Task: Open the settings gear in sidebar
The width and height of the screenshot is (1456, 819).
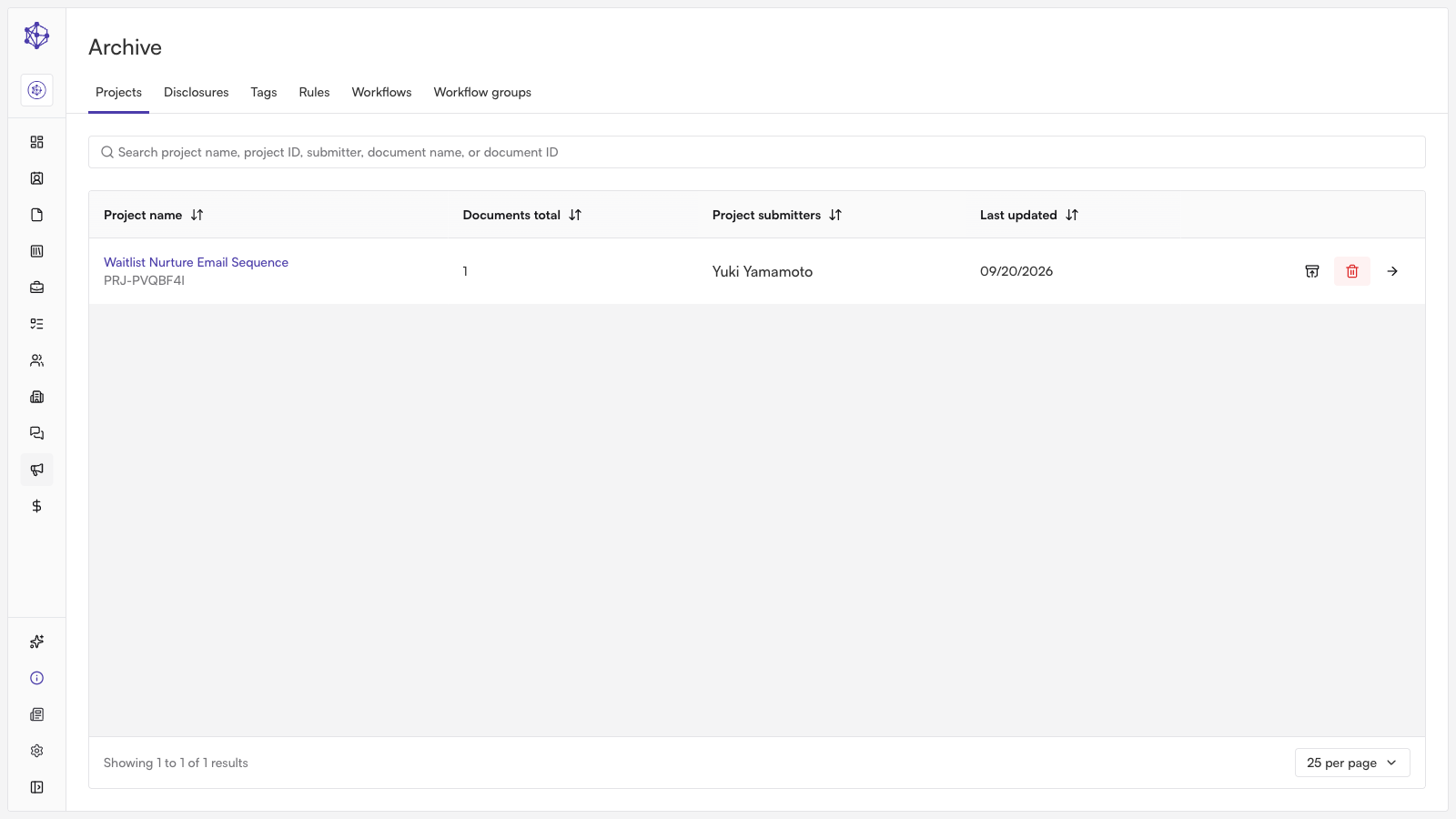Action: (x=37, y=751)
